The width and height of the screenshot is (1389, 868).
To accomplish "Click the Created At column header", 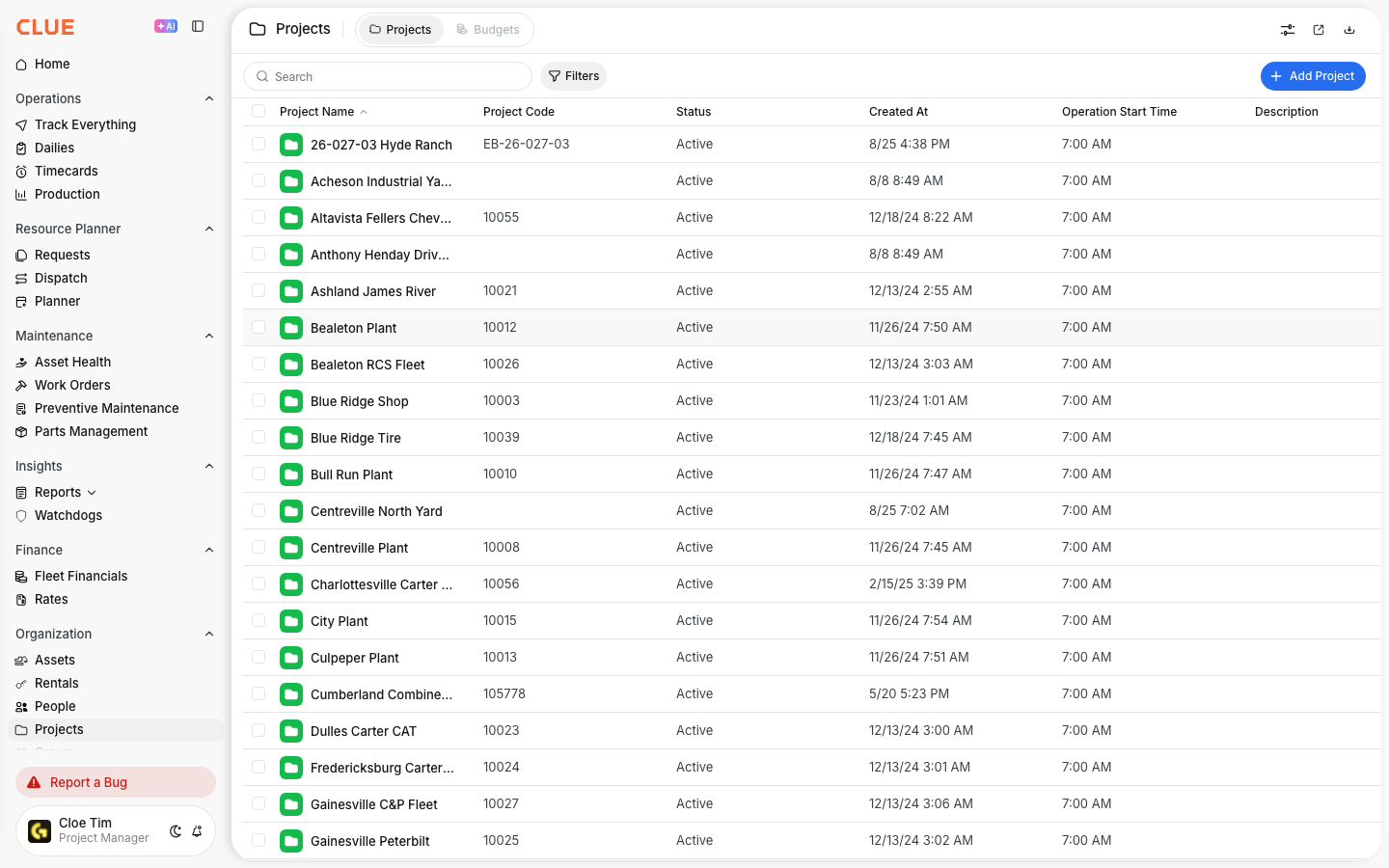I will tap(898, 112).
